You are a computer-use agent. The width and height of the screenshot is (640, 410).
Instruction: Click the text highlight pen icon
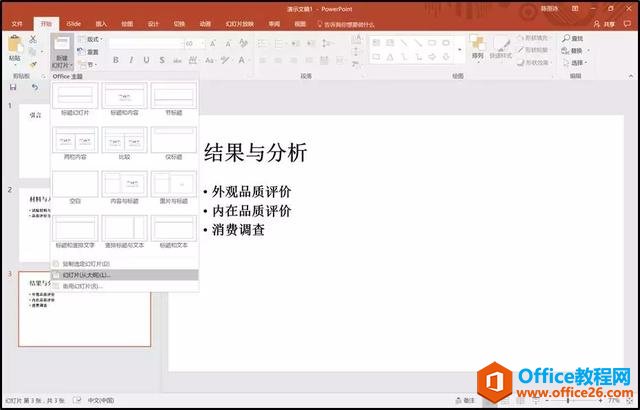pos(225,60)
